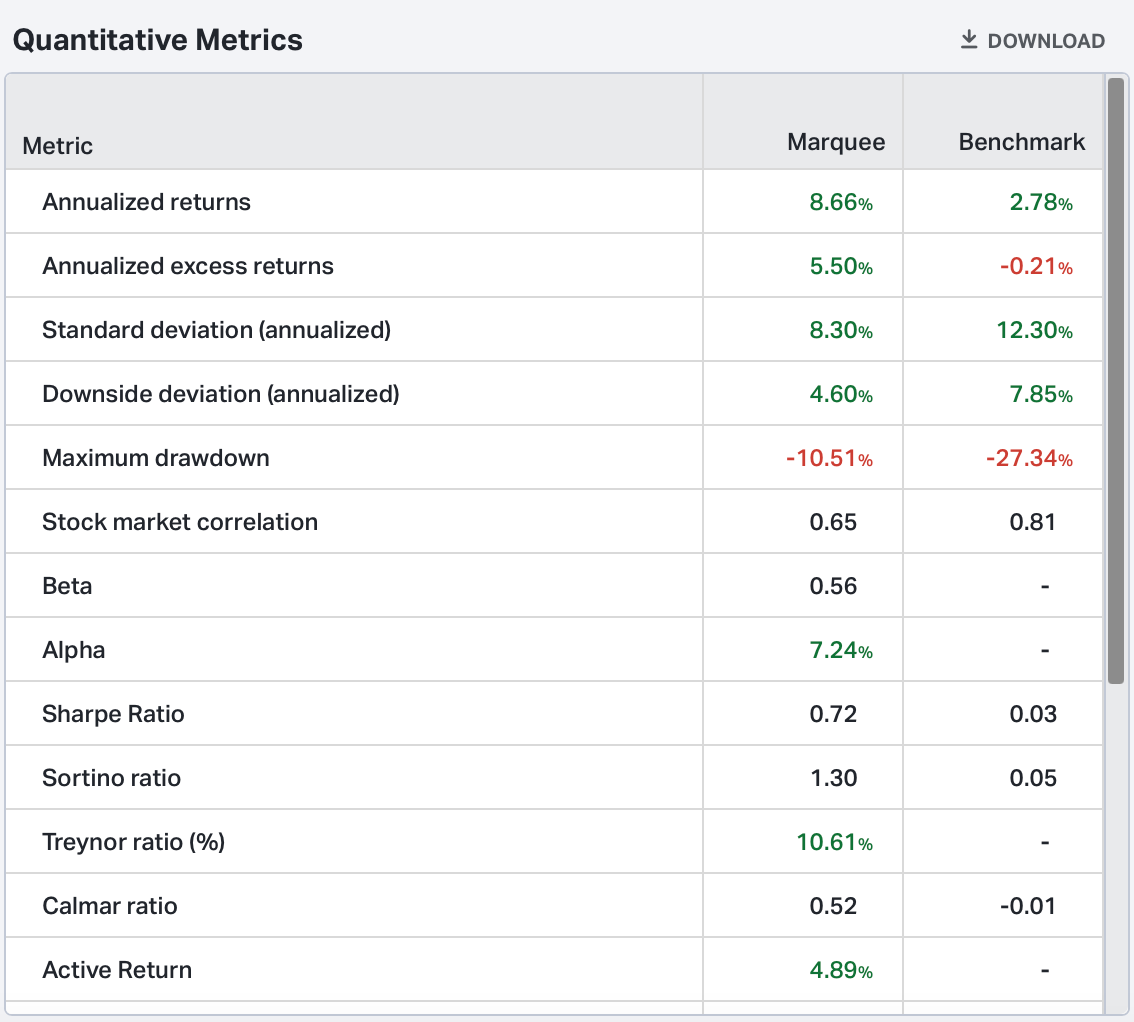Select the Beta metric label
The image size is (1134, 1022).
point(67,586)
